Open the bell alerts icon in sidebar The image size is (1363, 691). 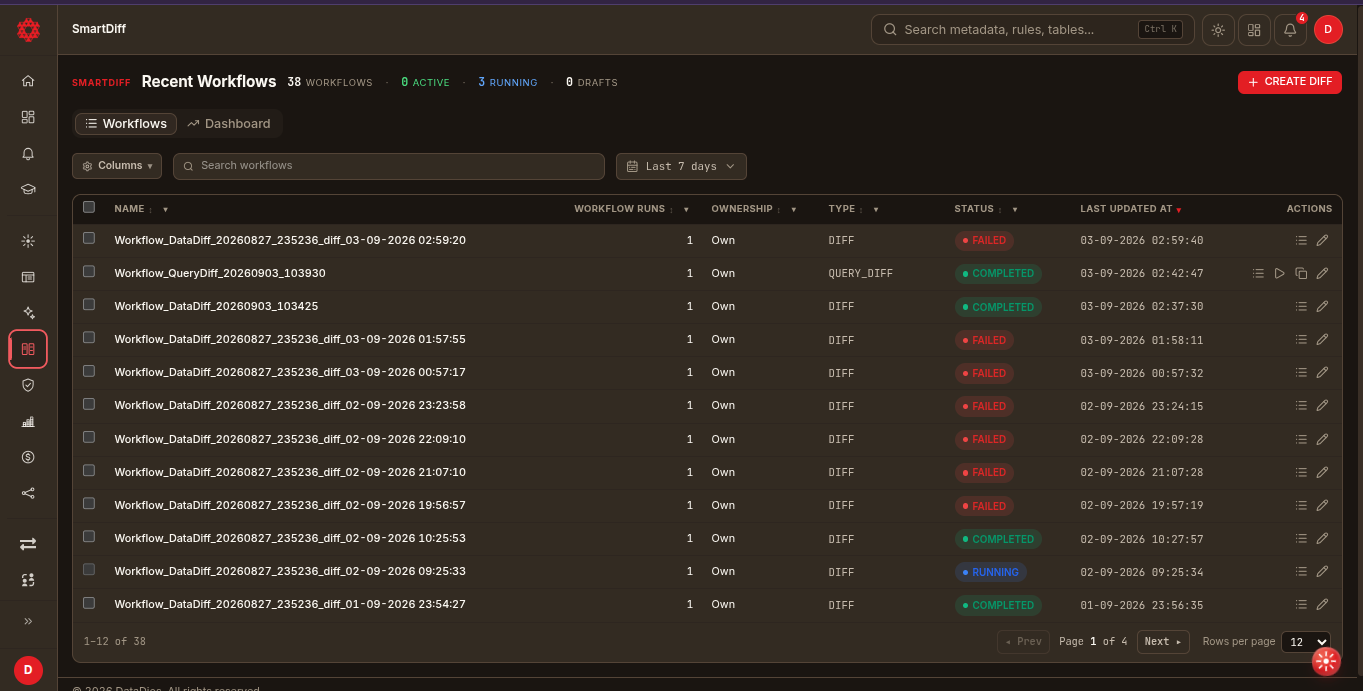(x=28, y=153)
